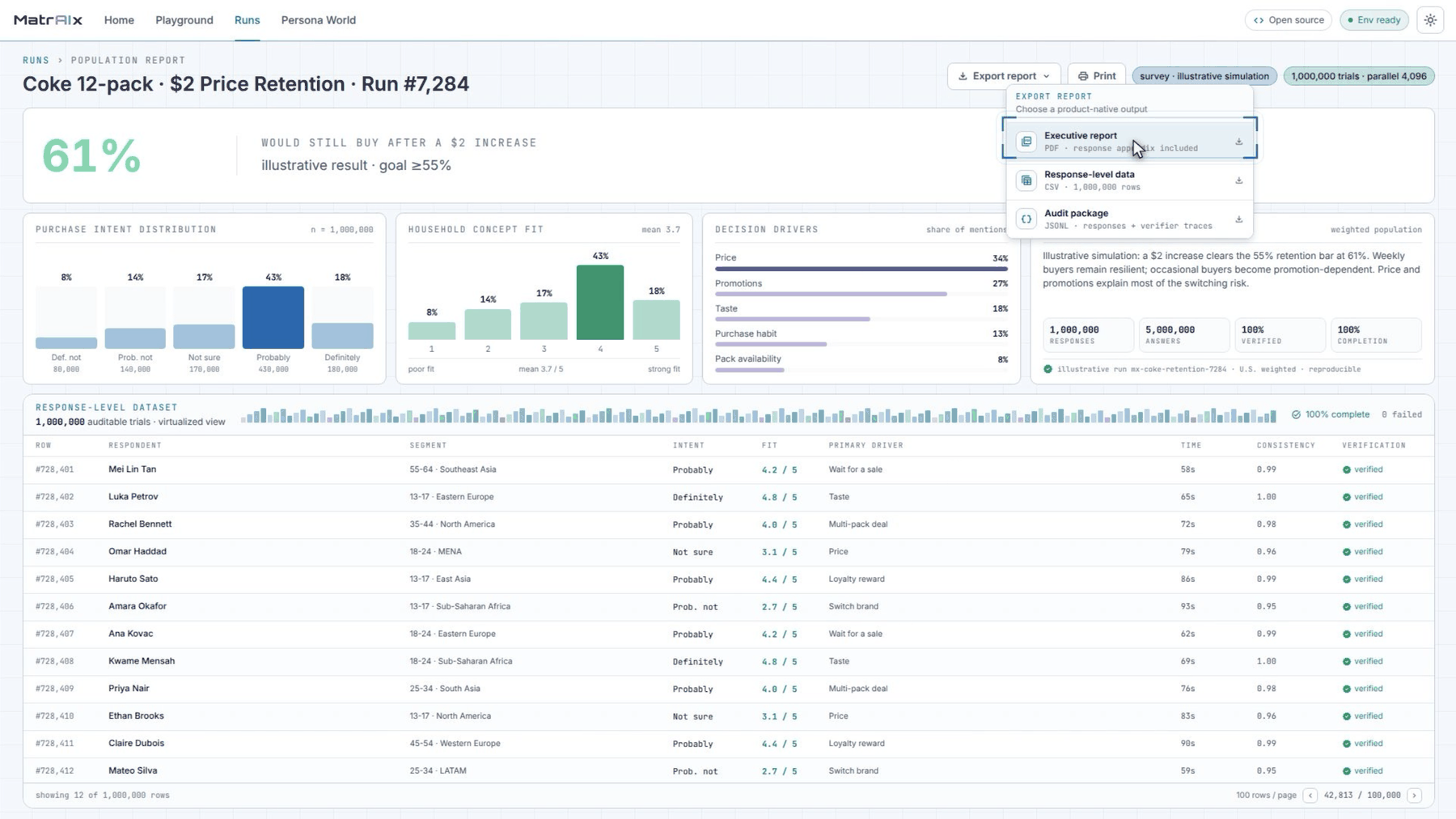Click the dark green bar for fit score 4

pos(600,303)
